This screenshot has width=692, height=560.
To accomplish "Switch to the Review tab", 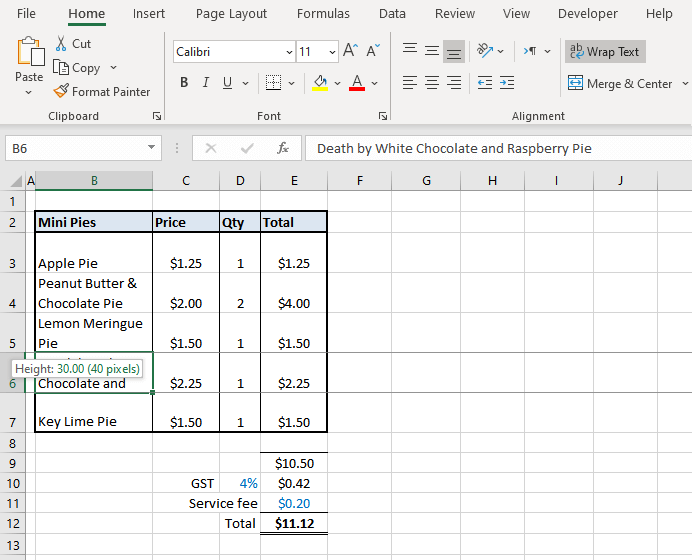I will tap(455, 13).
